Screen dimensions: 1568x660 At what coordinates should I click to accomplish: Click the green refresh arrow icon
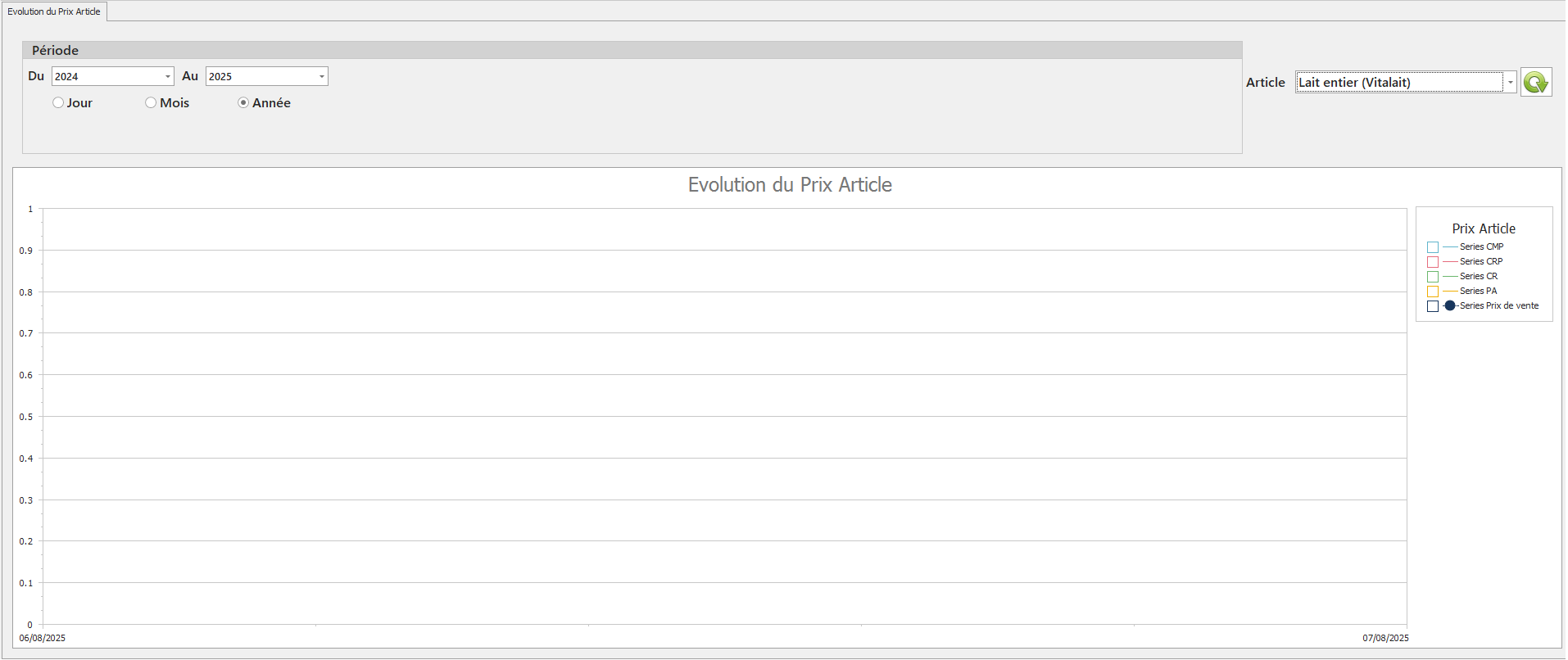1536,82
